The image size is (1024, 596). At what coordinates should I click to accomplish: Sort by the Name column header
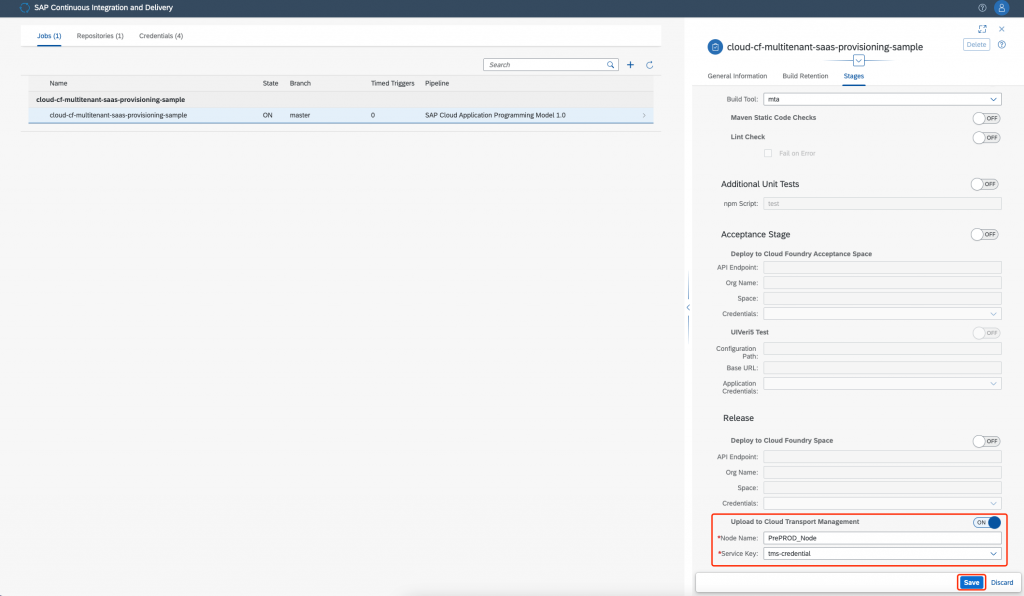58,84
